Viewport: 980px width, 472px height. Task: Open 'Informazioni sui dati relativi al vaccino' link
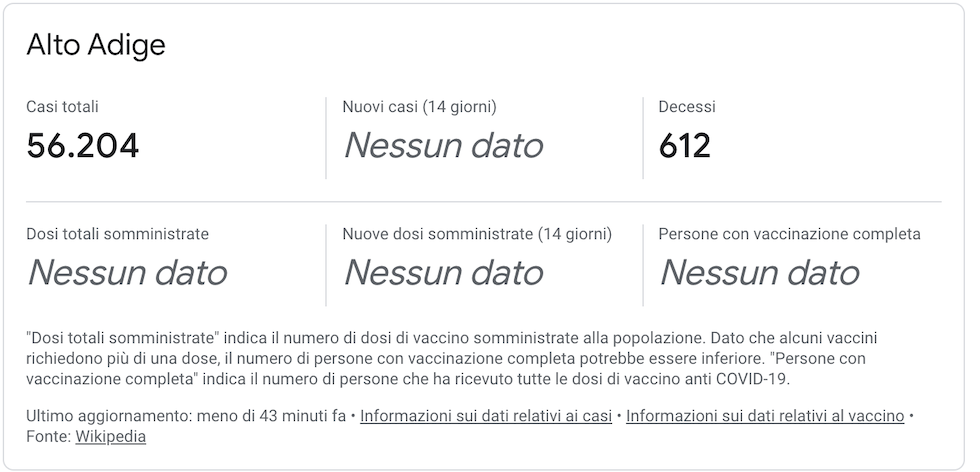coord(765,416)
